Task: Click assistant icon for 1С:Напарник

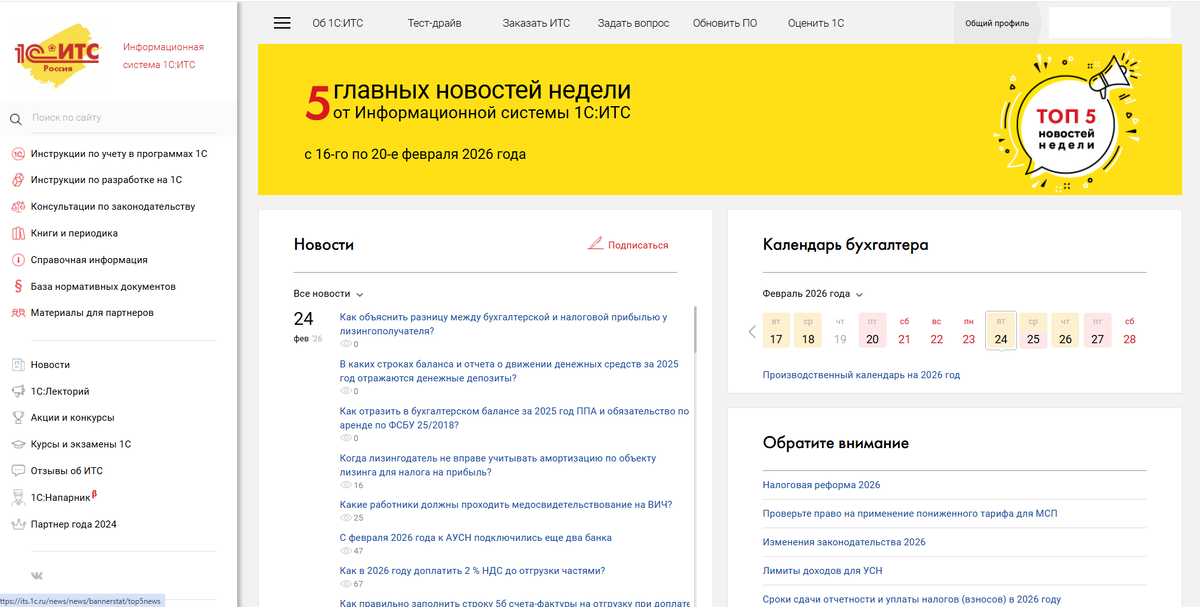Action: (x=18, y=497)
